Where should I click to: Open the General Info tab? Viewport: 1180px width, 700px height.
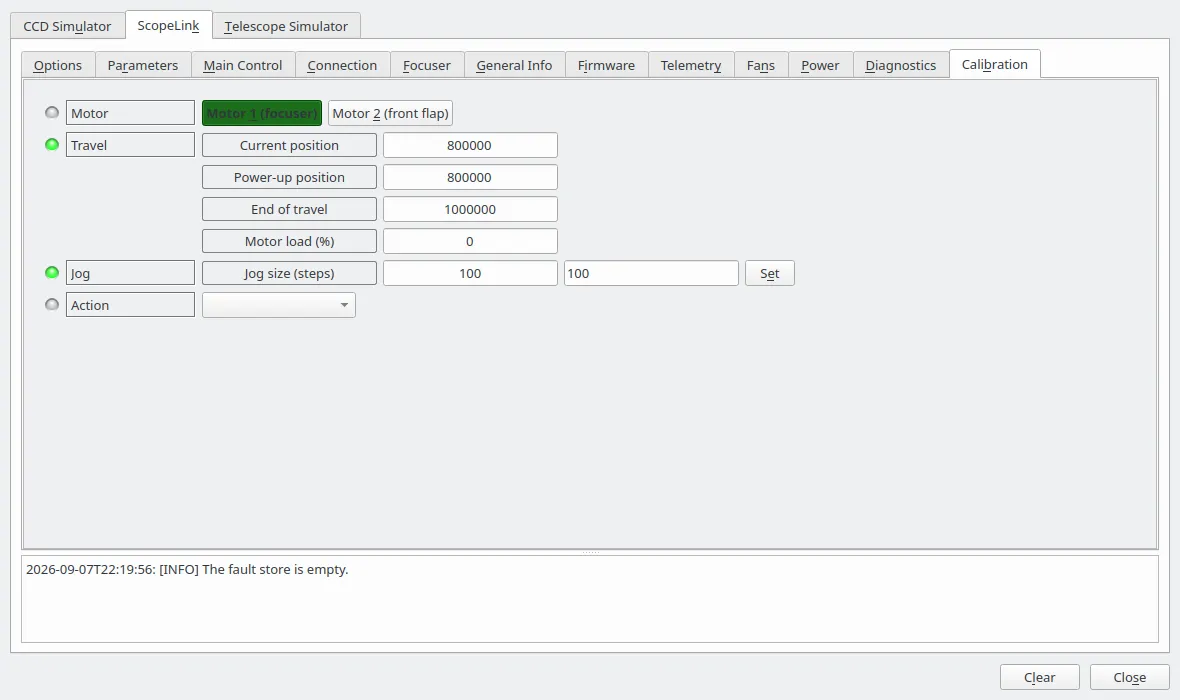coord(515,65)
